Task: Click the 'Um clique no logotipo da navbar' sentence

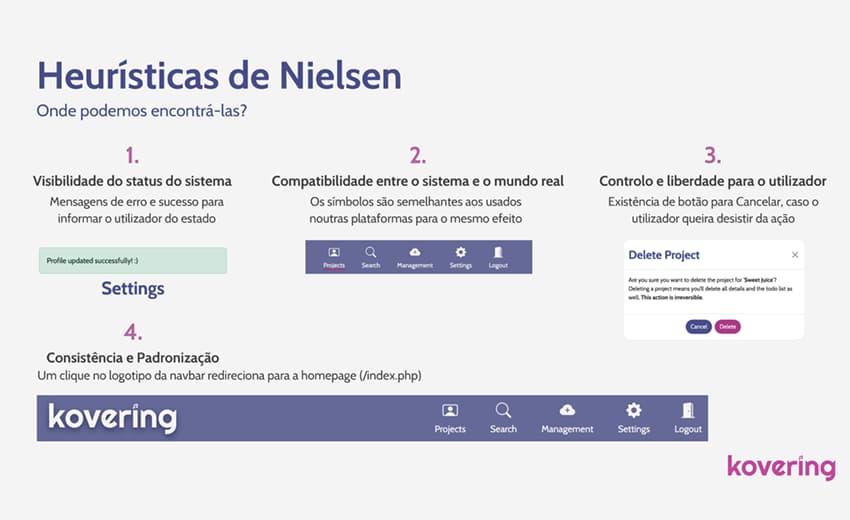Action: pos(229,375)
